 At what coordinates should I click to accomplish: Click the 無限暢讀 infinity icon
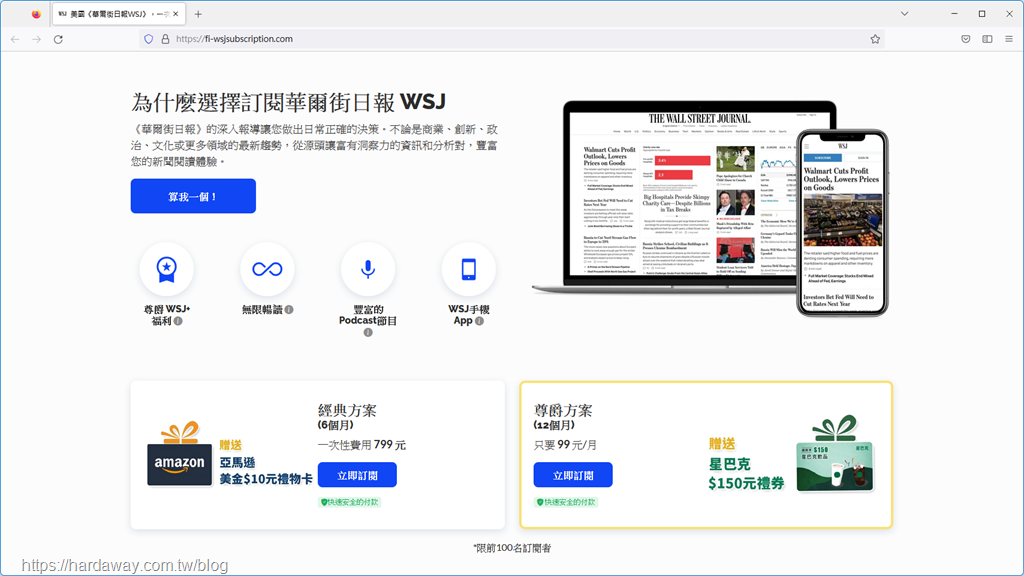[267, 269]
